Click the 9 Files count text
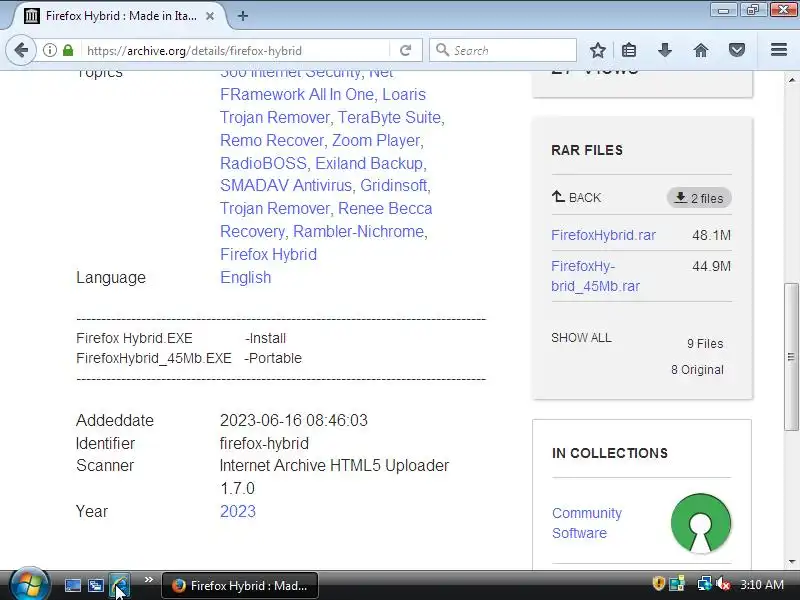Viewport: 800px width, 600px height. (x=705, y=344)
